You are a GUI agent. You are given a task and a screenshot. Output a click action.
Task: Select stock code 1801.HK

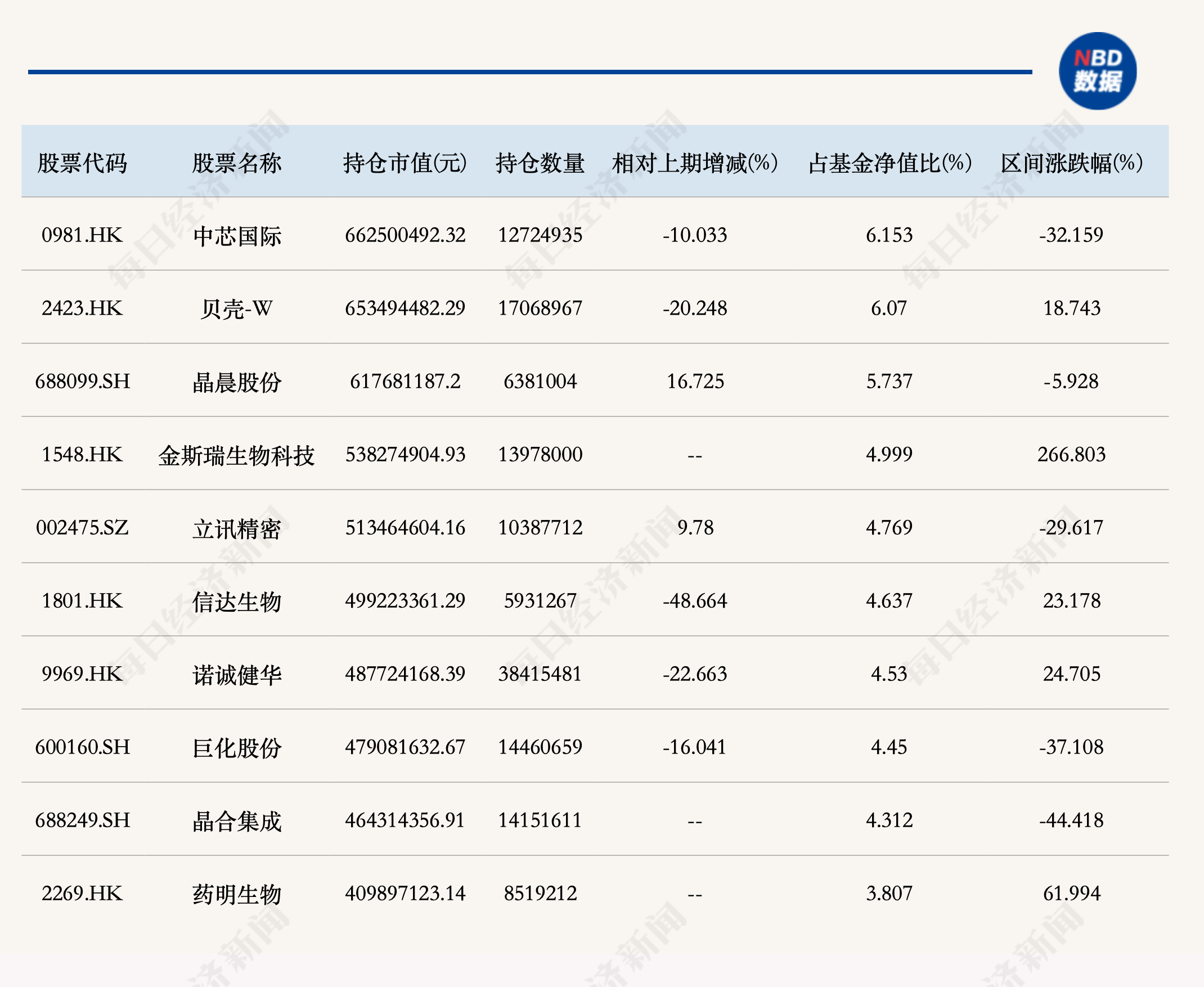click(x=83, y=600)
